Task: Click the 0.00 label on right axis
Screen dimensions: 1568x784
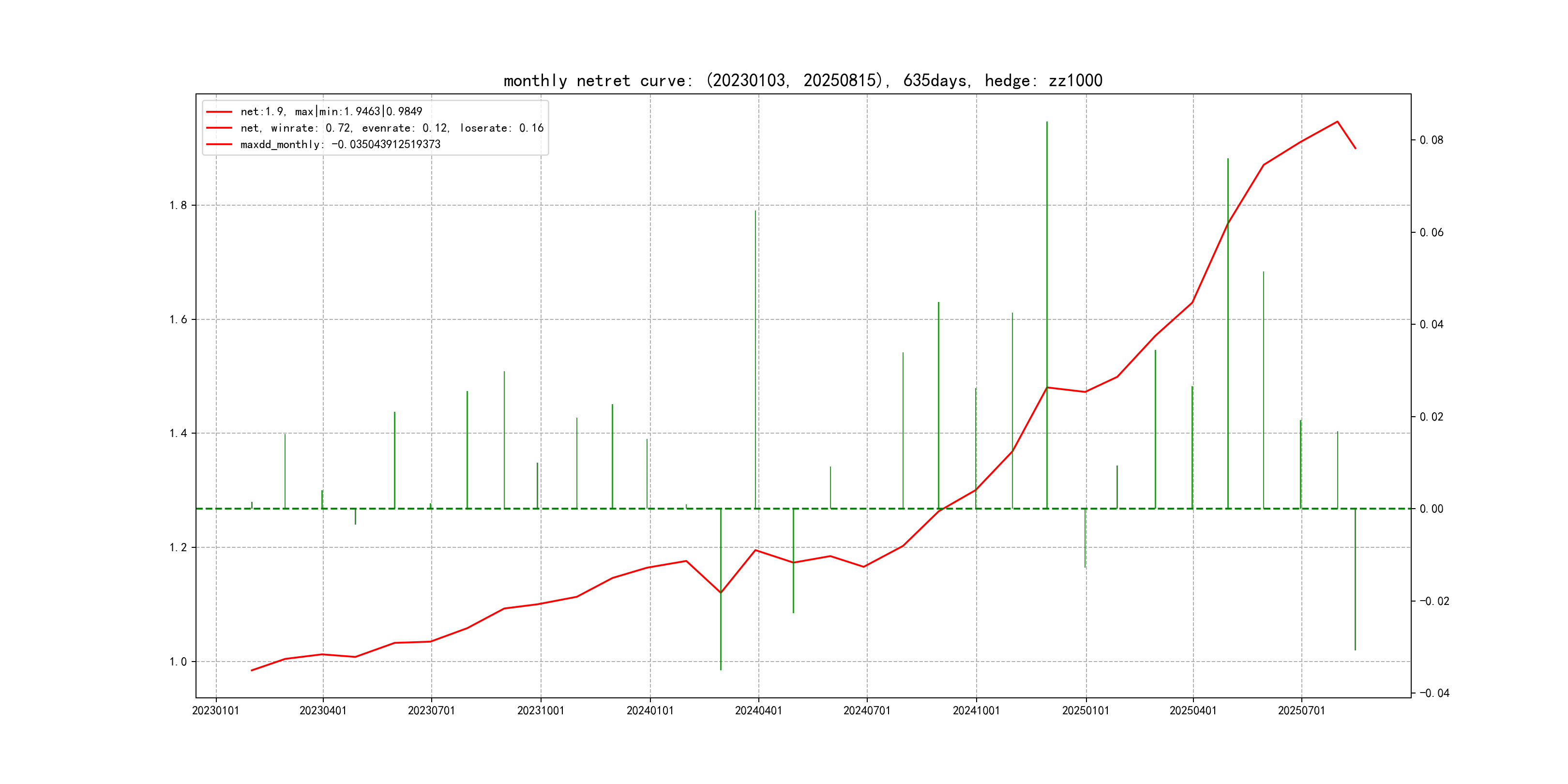Action: point(1431,509)
